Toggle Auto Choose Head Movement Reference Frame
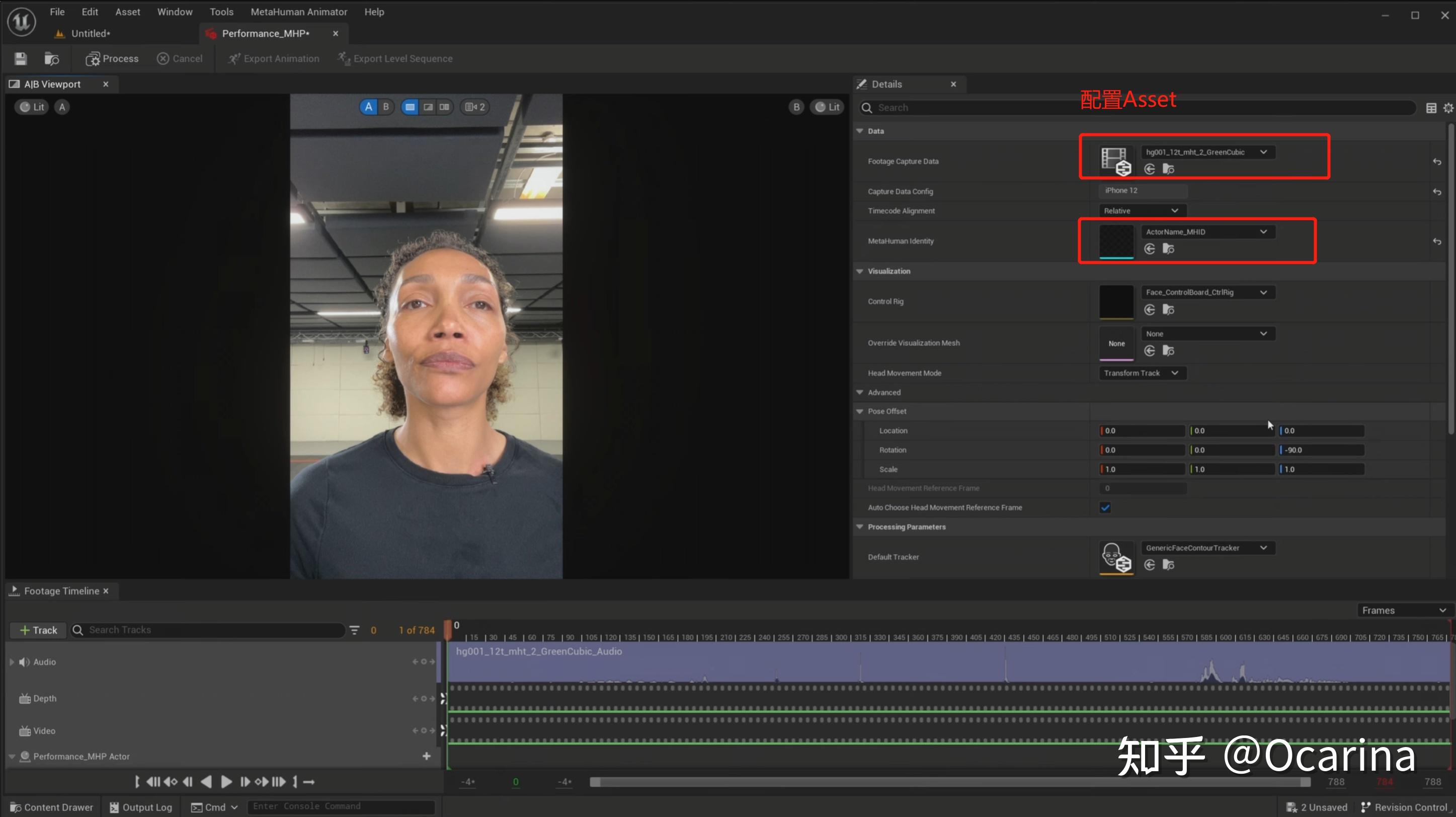 coord(1105,507)
